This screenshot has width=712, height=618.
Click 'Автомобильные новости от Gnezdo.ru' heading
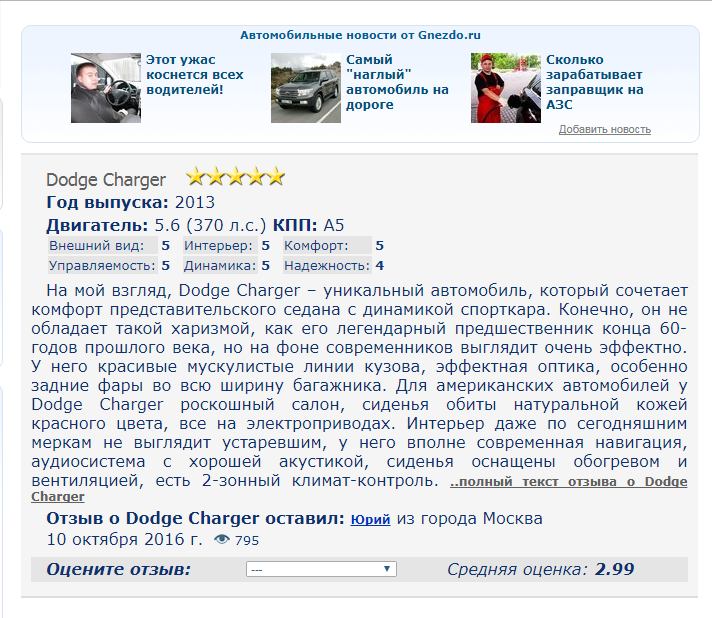(x=360, y=35)
